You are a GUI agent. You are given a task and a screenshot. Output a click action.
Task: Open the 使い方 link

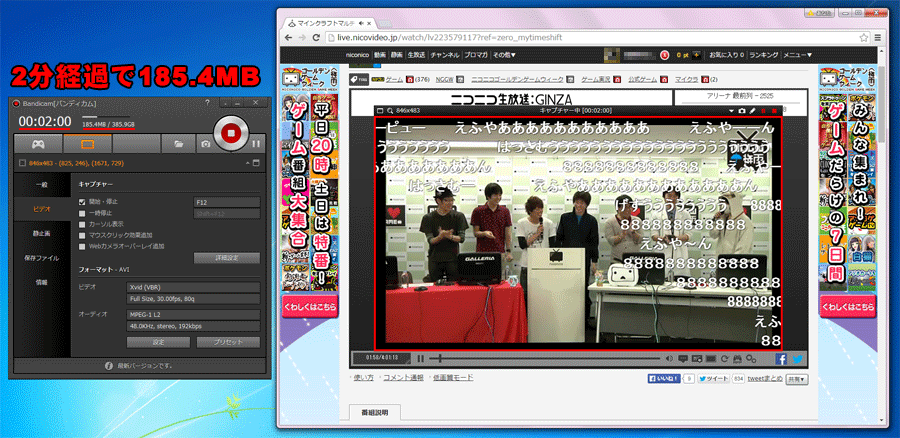[x=363, y=378]
